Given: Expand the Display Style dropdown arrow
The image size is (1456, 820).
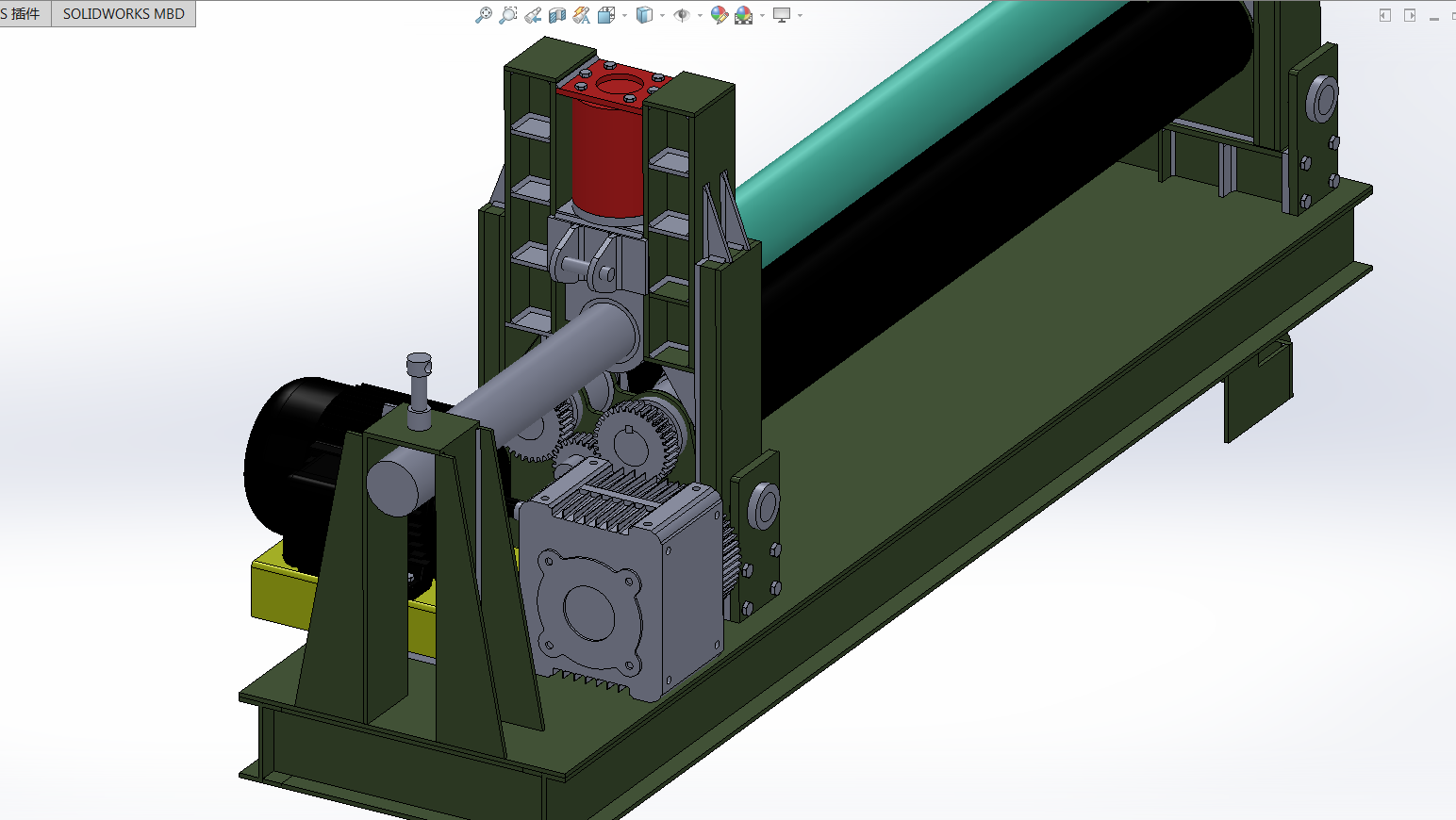Looking at the screenshot, I should coord(662,15).
